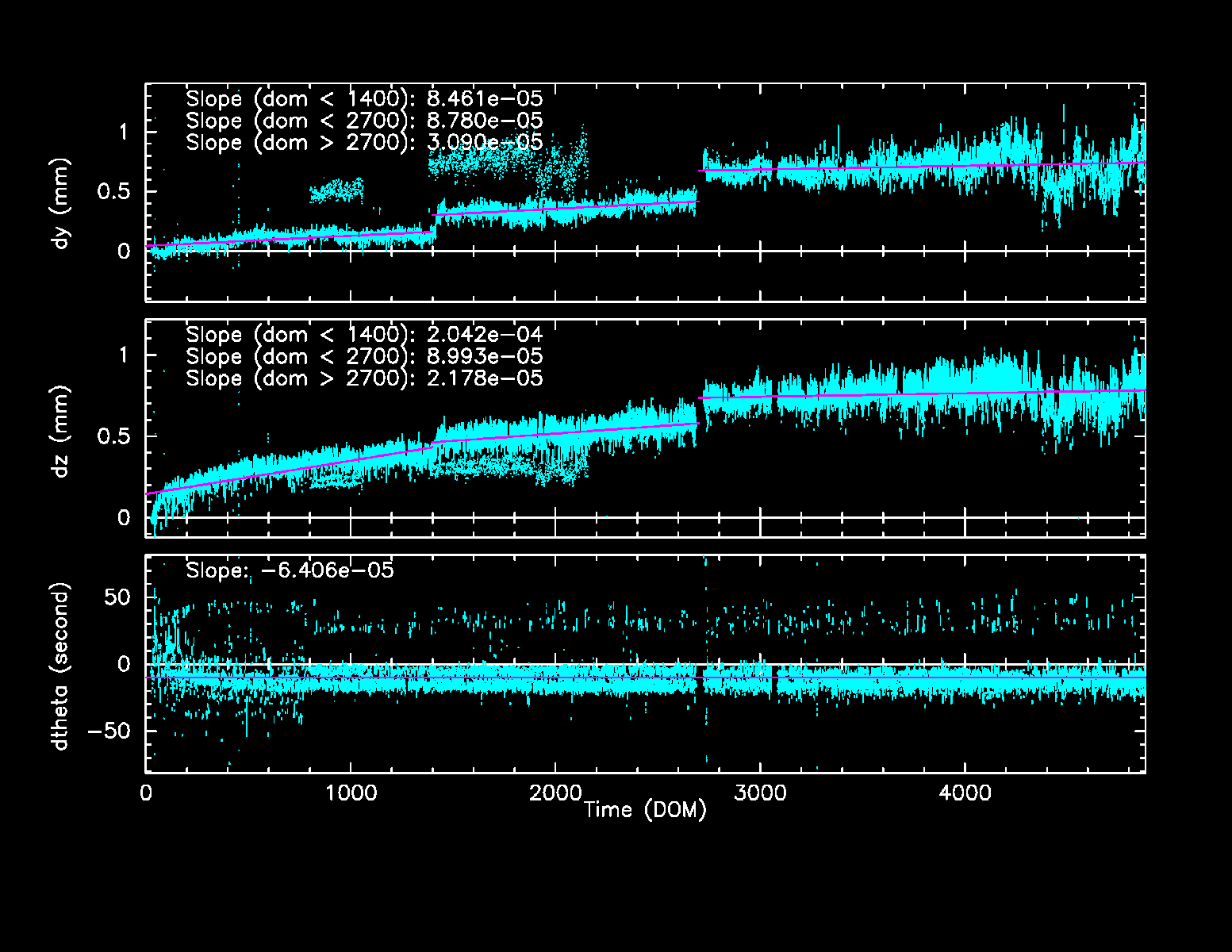Click the dy slope 3.090e-05 annotation
Screen dimensions: 1232x952
point(364,142)
